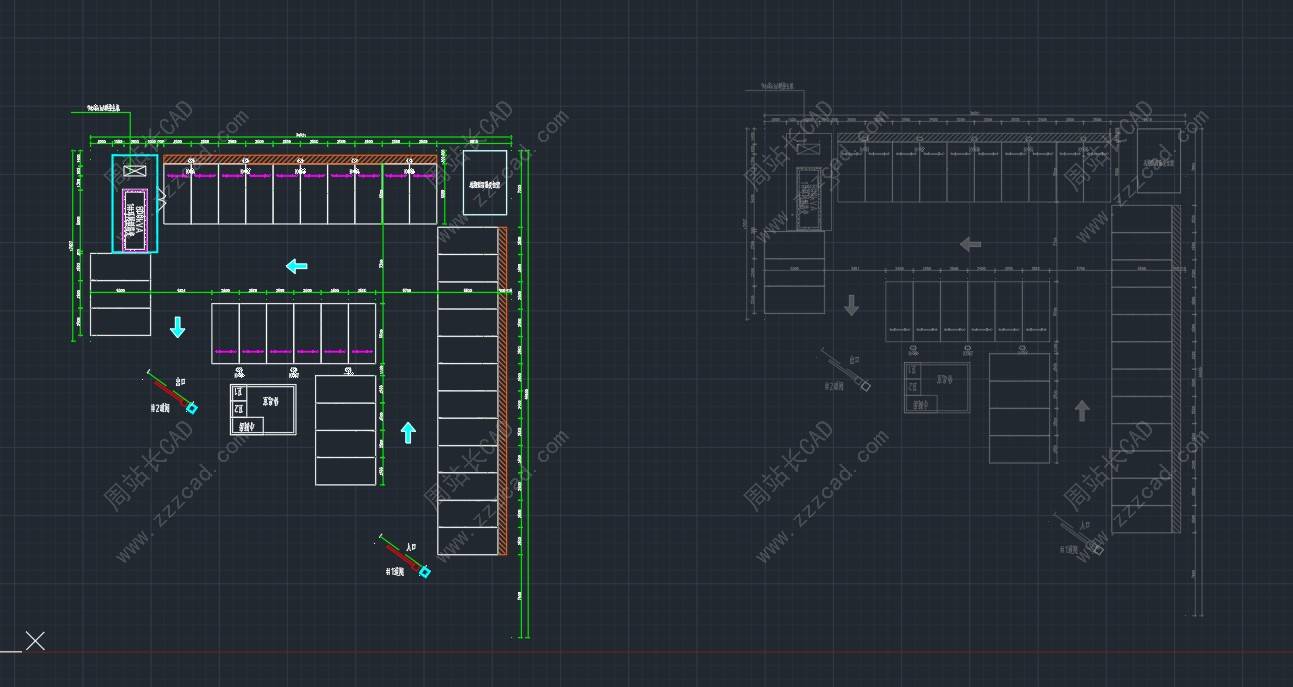Click the cyan left-pointing direction arrow
Image resolution: width=1293 pixels, height=687 pixels.
point(297,266)
